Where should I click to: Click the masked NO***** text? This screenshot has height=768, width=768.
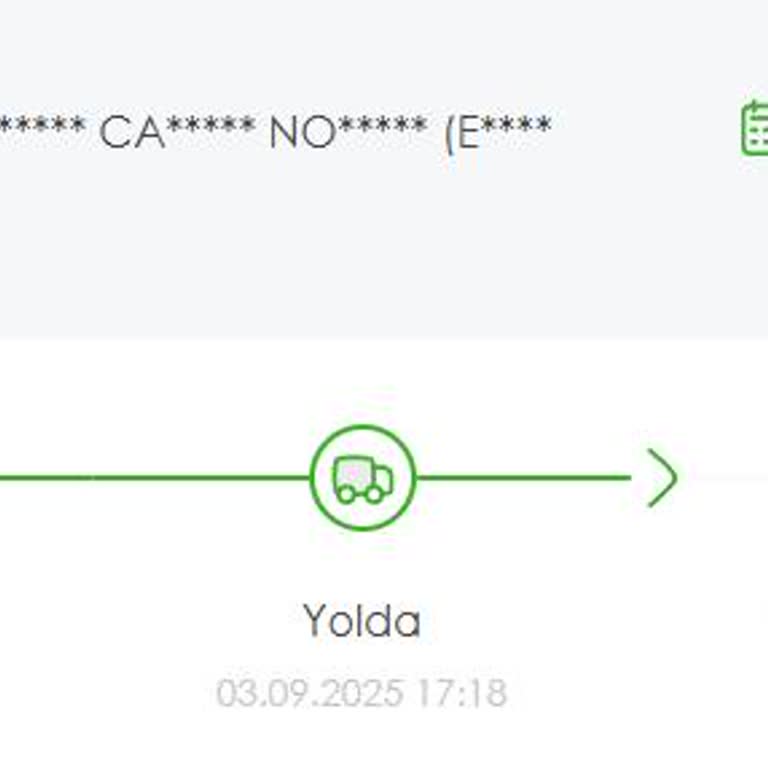(348, 131)
